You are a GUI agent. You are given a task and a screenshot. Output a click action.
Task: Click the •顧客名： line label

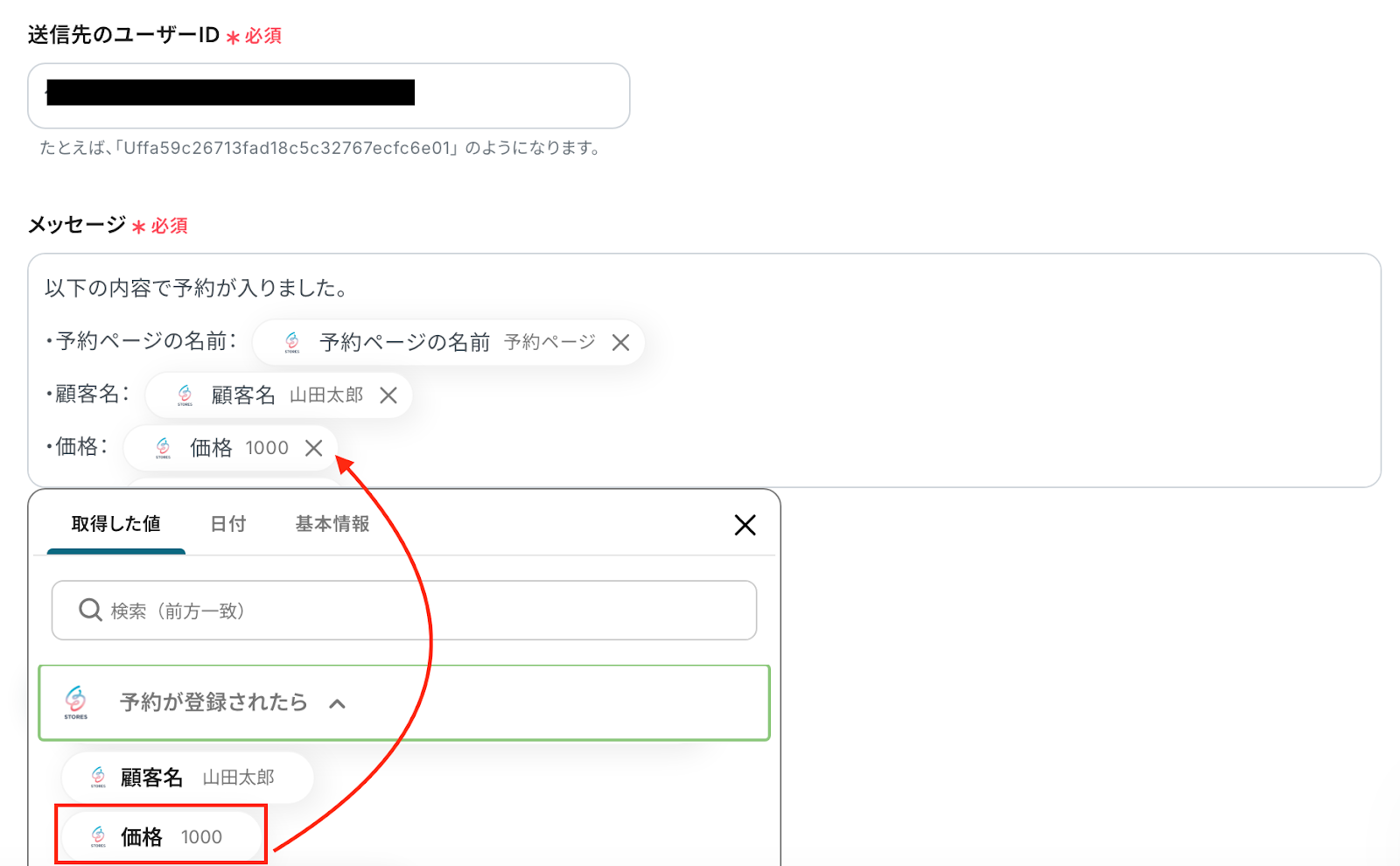tap(87, 395)
